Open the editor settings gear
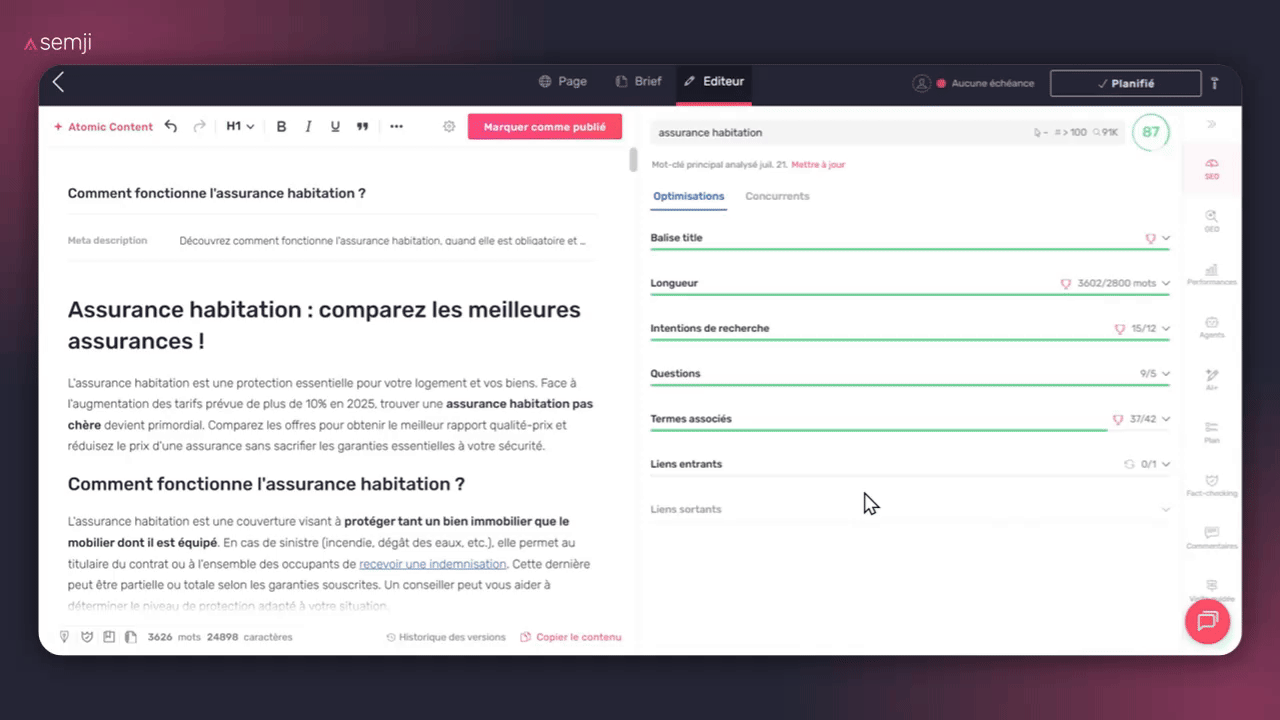Image resolution: width=1280 pixels, height=720 pixels. coord(449,127)
